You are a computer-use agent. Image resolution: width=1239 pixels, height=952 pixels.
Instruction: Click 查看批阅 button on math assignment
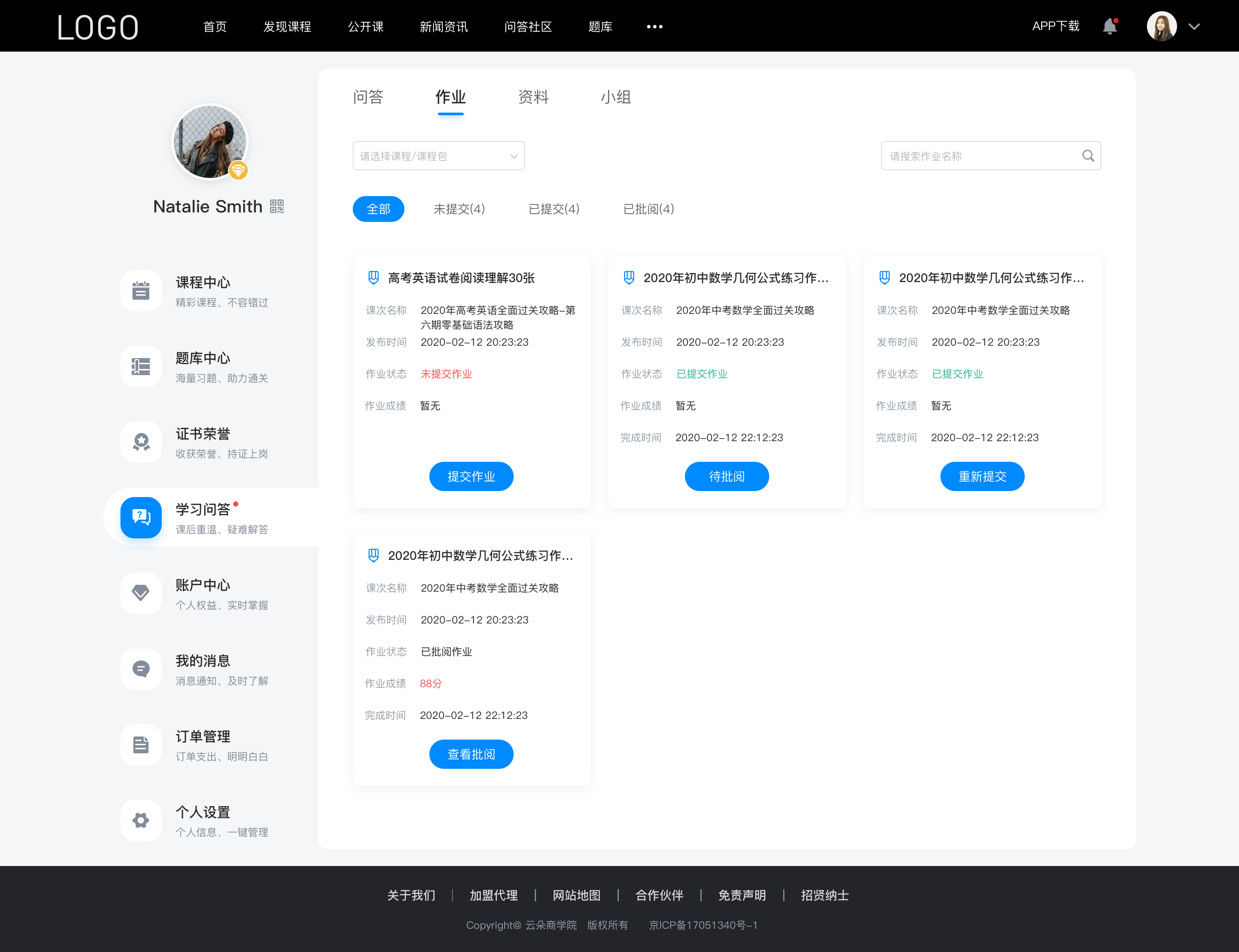pyautogui.click(x=471, y=754)
